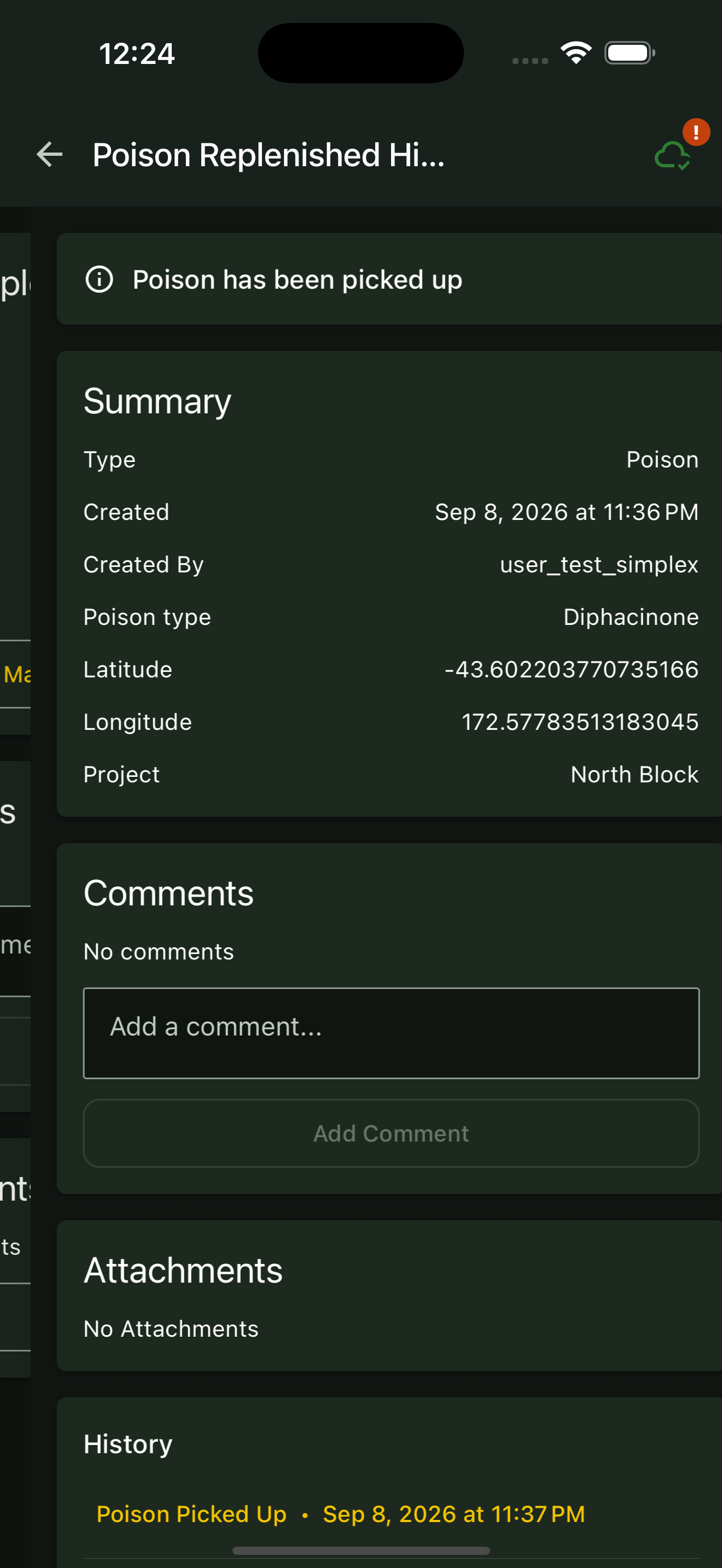Viewport: 722px width, 1568px height.
Task: Tap the Attachments section heading
Action: (183, 1271)
